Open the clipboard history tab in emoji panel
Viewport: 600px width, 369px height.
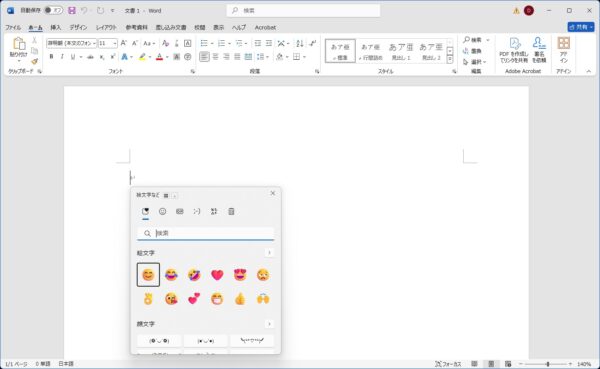[231, 211]
